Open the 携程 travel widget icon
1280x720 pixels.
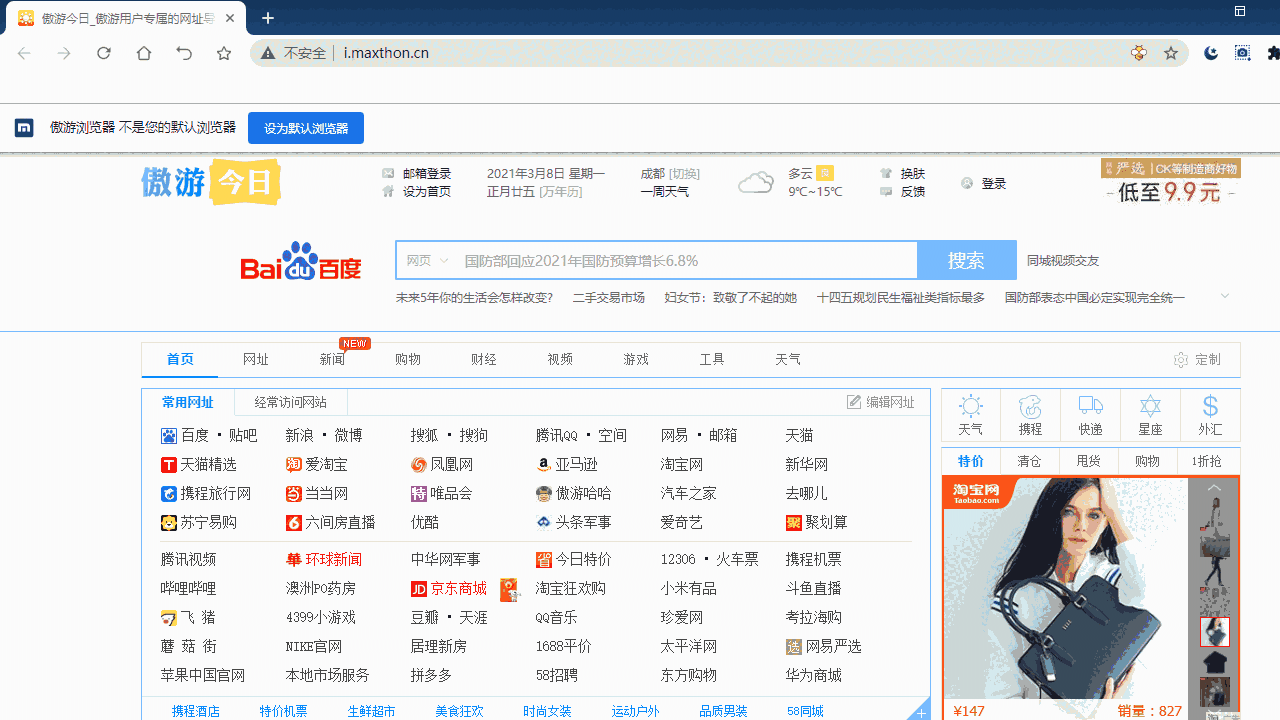tap(1030, 414)
